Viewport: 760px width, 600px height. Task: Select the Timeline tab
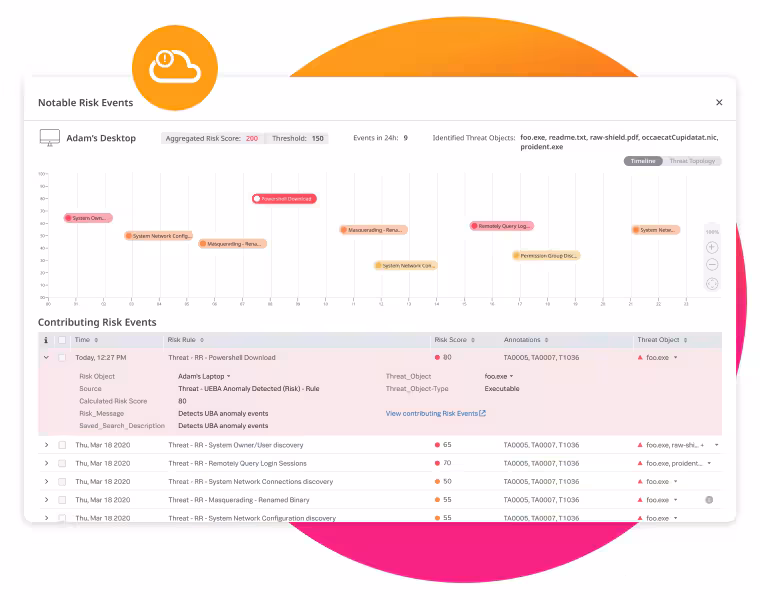[x=643, y=161]
